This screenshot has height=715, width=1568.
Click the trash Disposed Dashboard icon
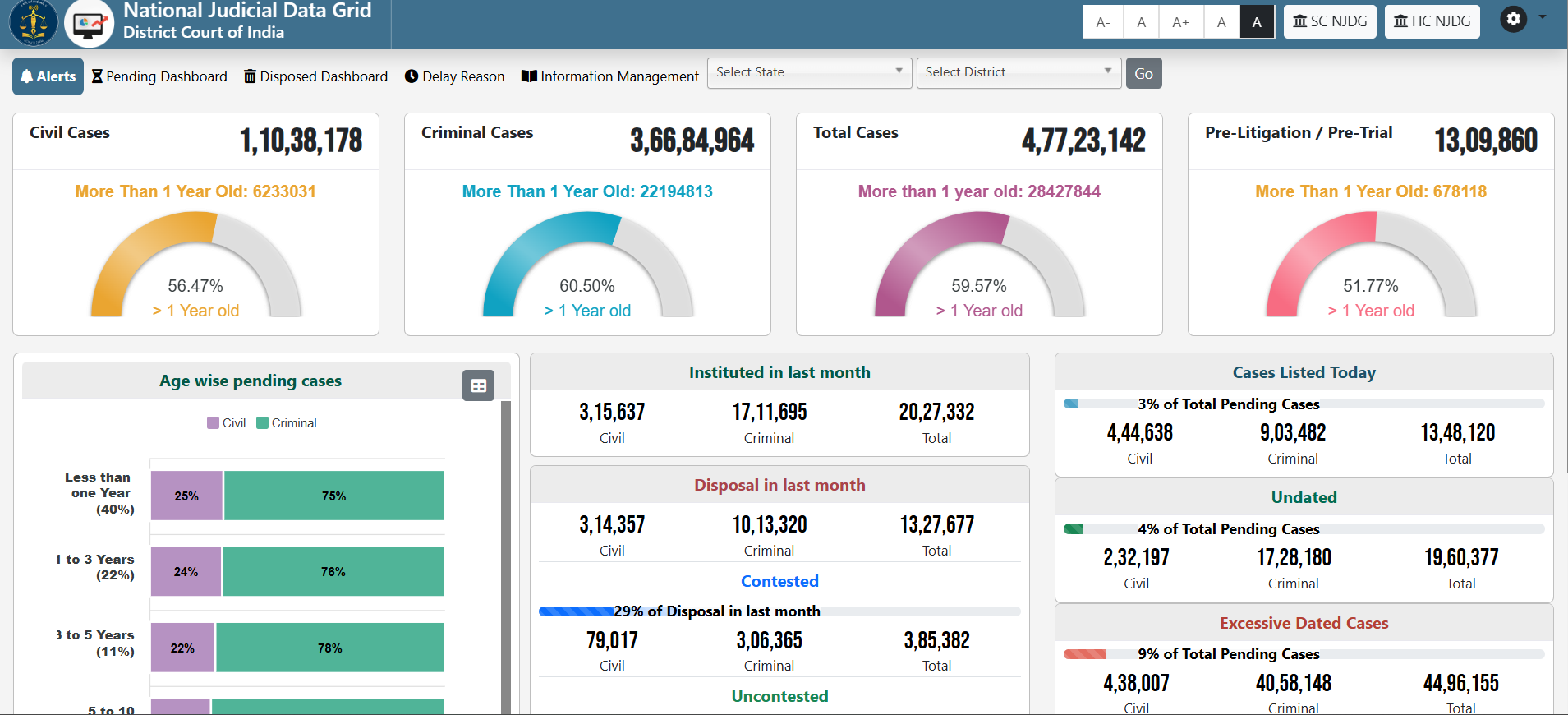tap(250, 76)
